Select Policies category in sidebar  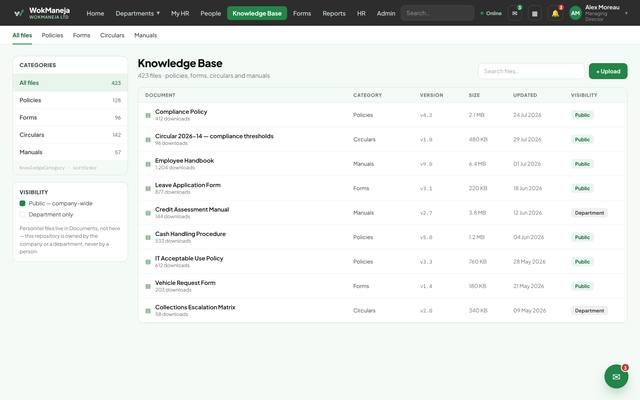point(70,100)
